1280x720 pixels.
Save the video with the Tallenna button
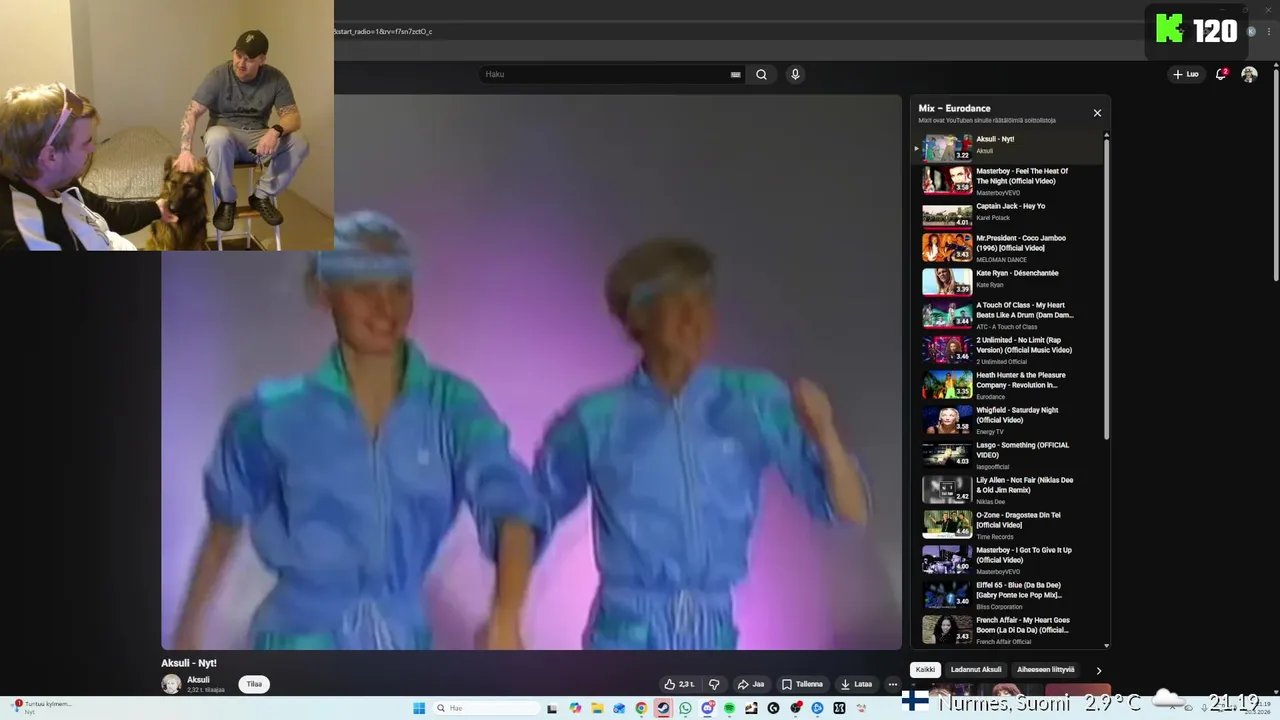pyautogui.click(x=803, y=684)
